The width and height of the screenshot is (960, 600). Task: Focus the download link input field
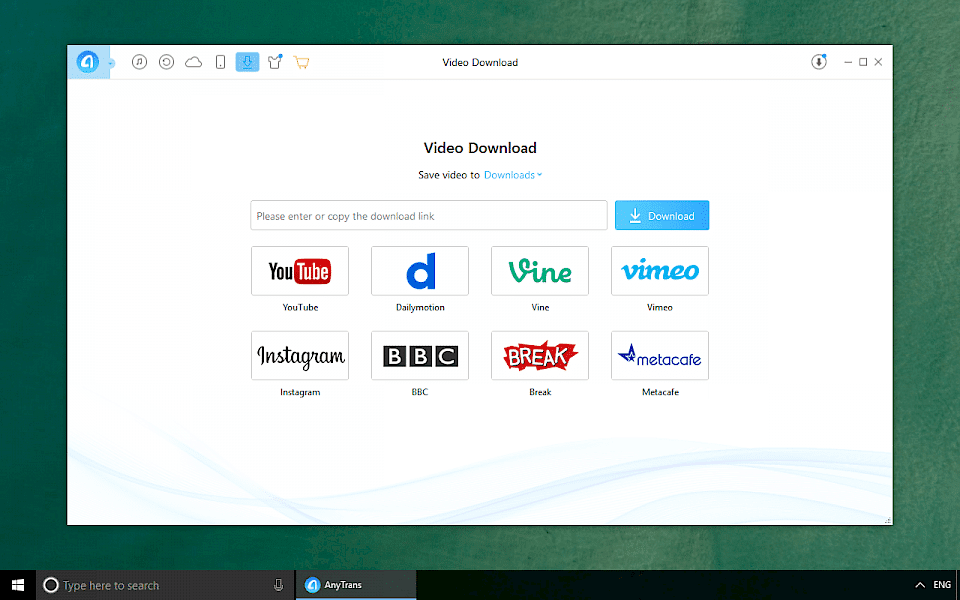pos(429,216)
